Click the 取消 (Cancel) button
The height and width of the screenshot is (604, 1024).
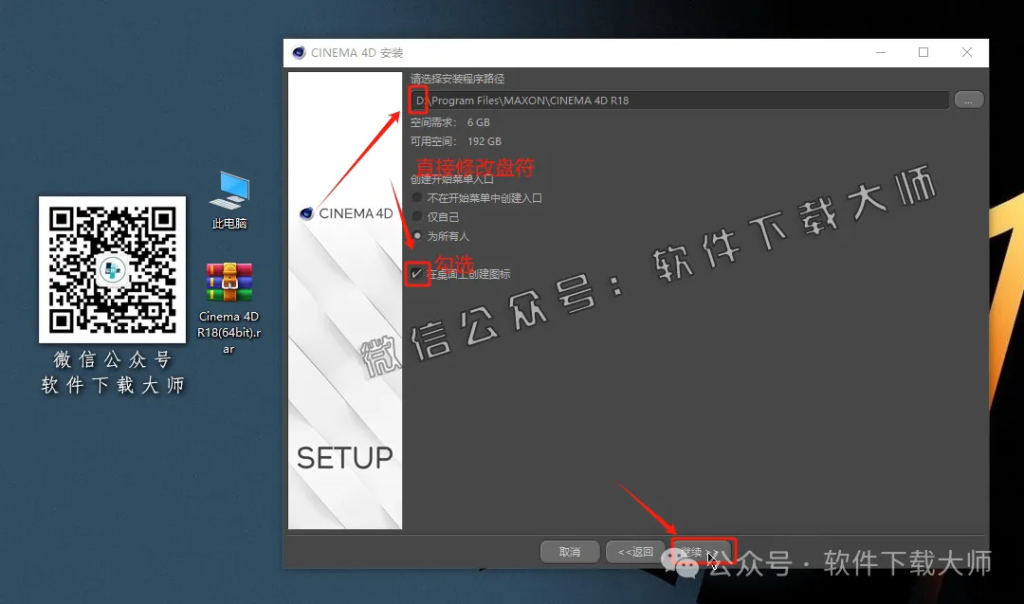[569, 550]
